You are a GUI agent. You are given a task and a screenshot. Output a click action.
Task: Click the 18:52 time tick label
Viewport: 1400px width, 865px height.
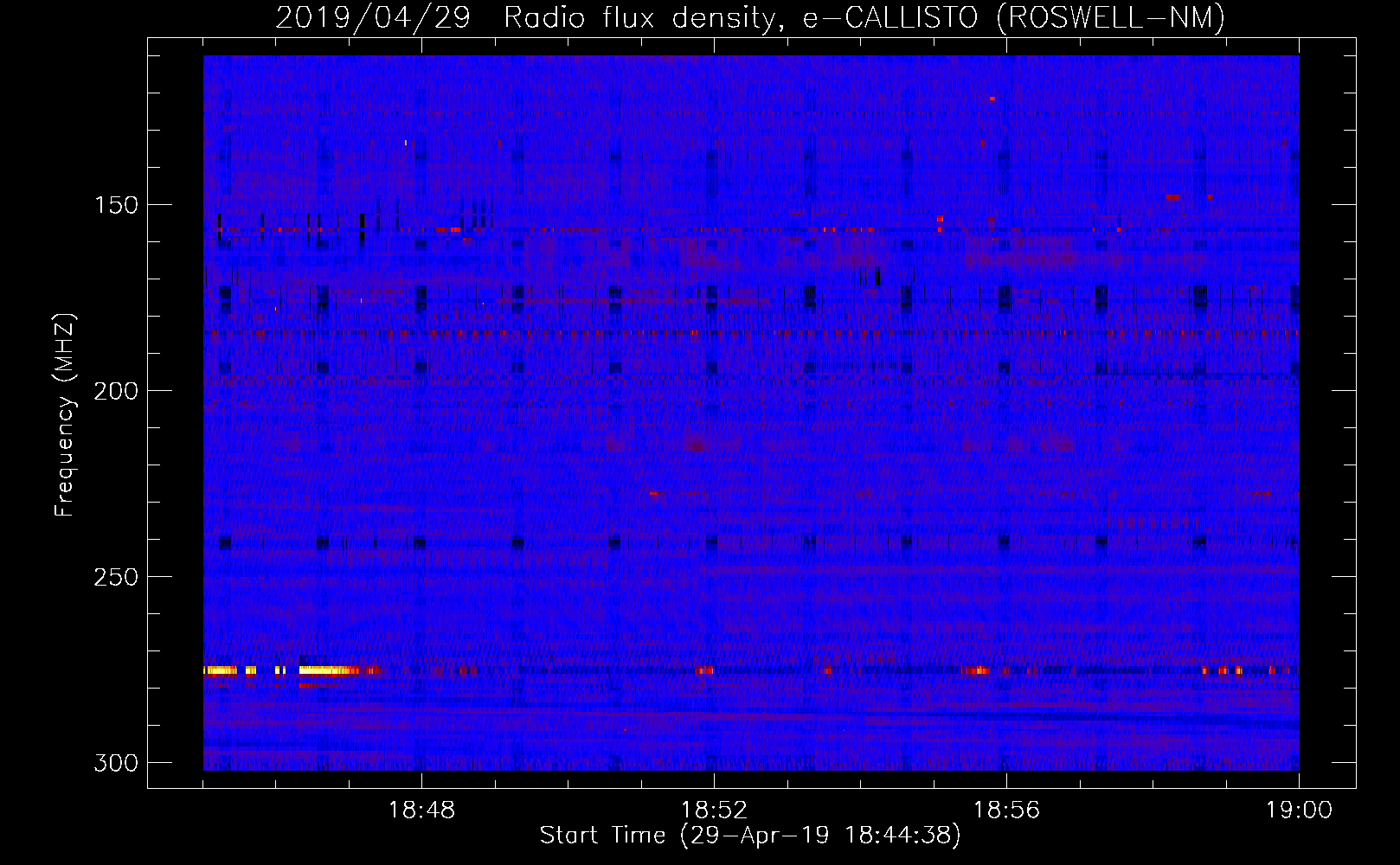[714, 811]
